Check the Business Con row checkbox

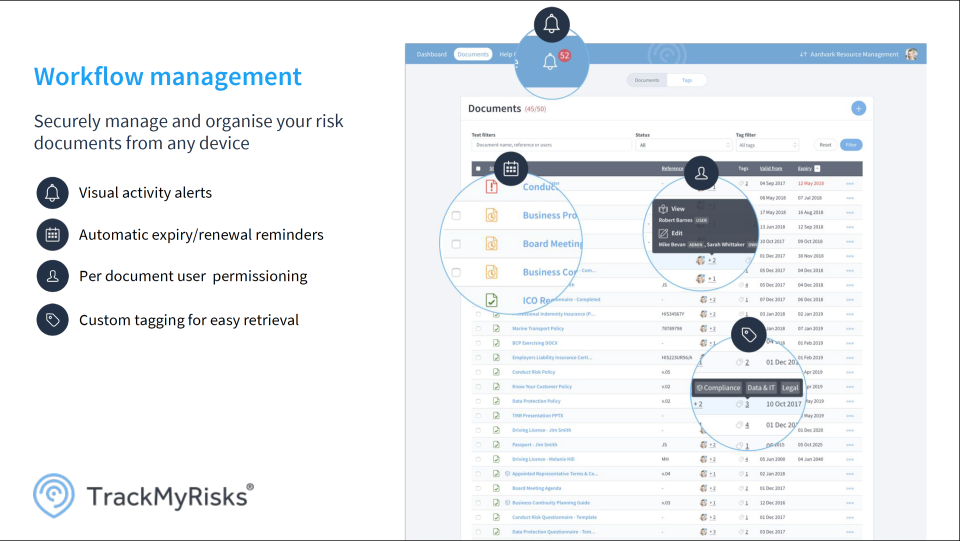coord(456,272)
